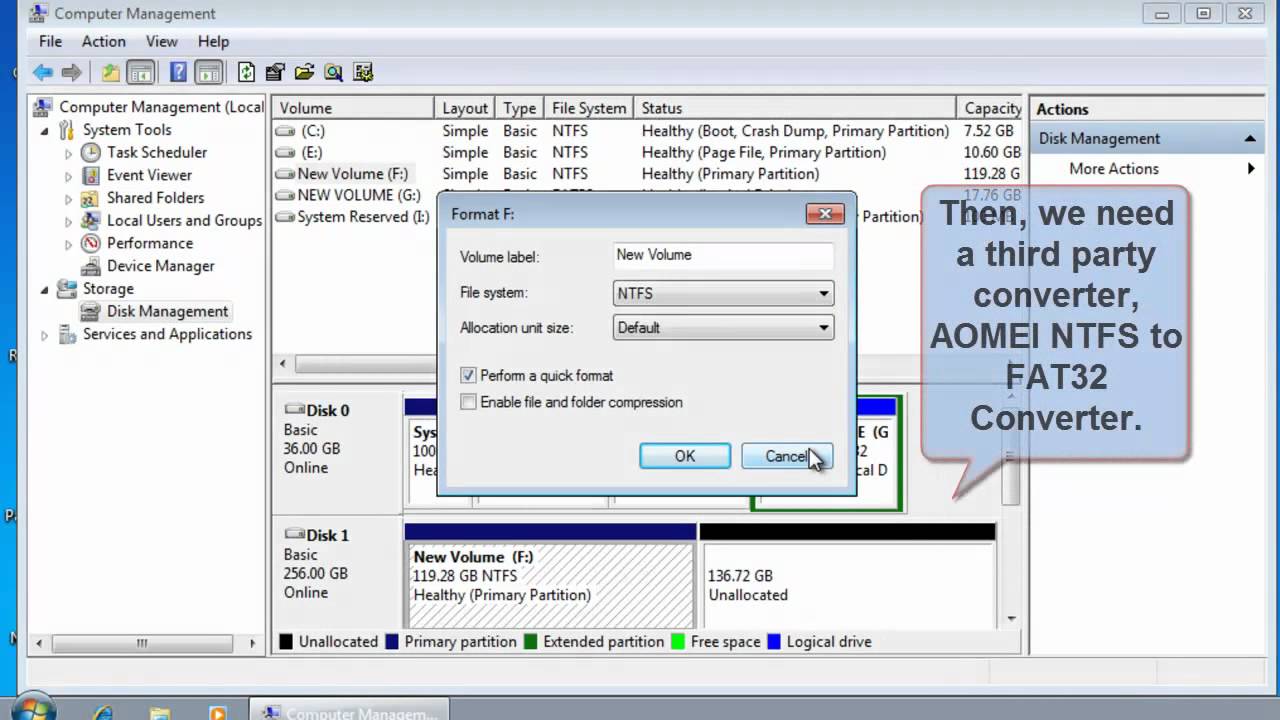Screen dimensions: 1280x720
Task: Open Windows Media Player taskbar icon
Action: pyautogui.click(x=217, y=712)
